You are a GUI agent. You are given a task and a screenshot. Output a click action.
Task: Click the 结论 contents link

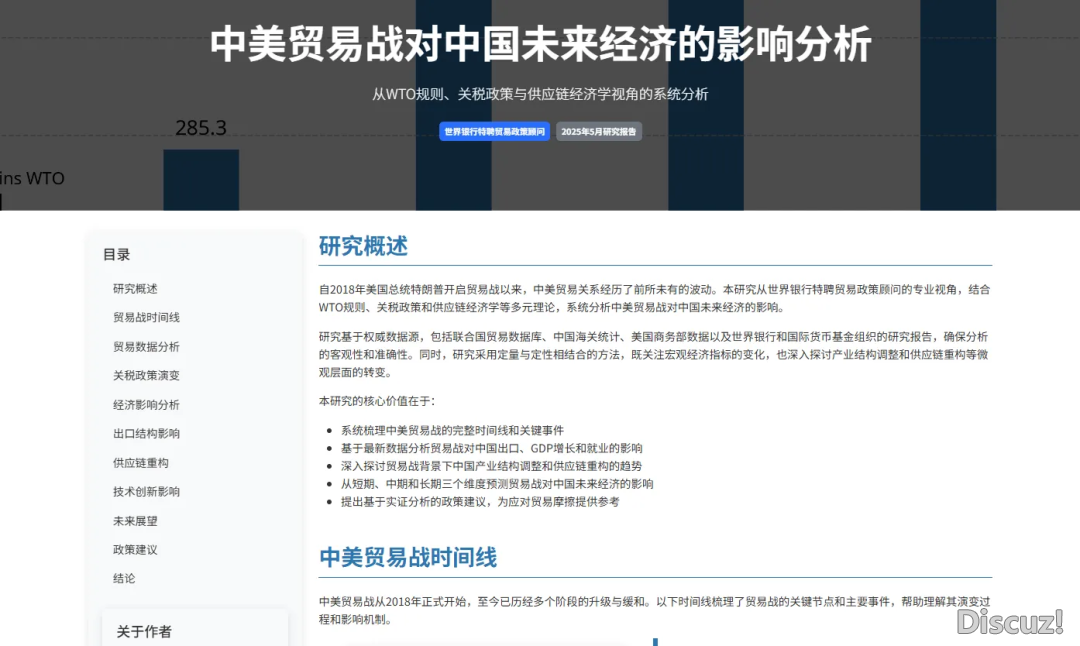[x=124, y=579]
